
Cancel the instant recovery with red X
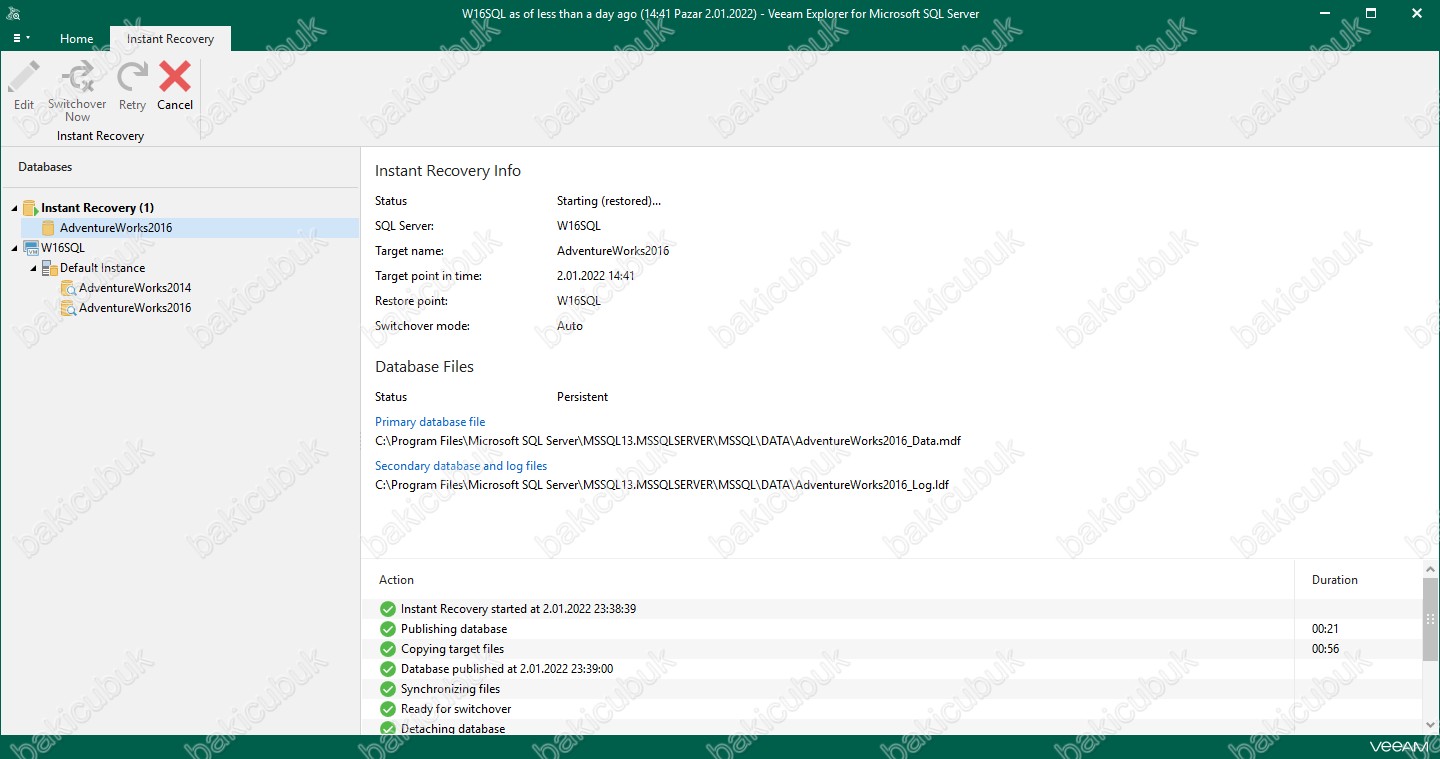pyautogui.click(x=175, y=77)
